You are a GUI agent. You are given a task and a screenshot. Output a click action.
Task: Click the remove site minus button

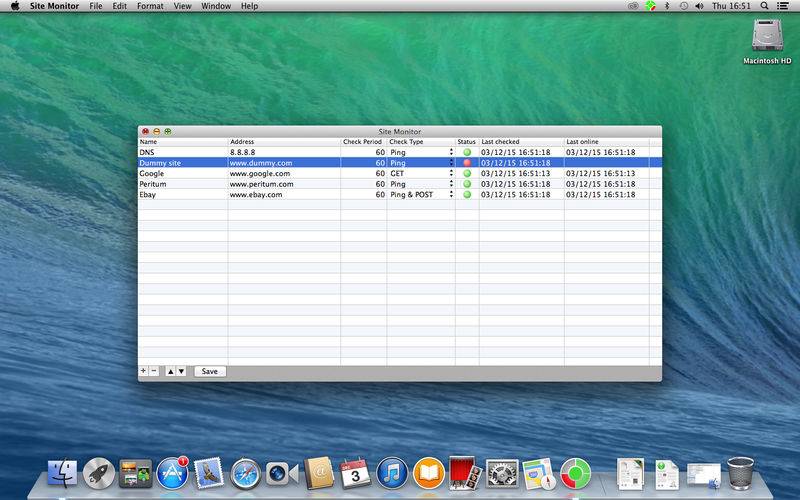(x=154, y=371)
